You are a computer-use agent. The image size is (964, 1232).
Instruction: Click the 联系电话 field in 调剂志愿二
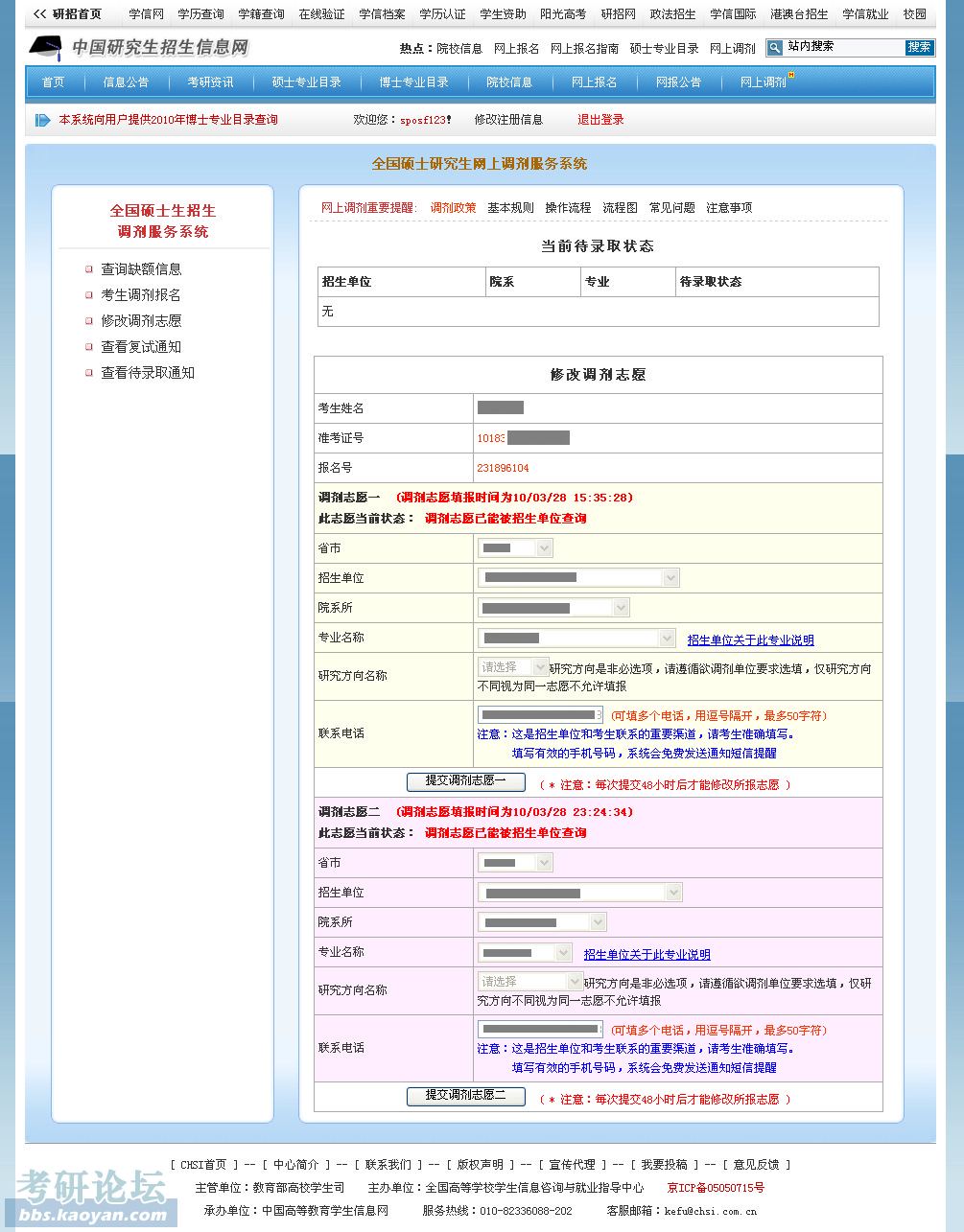(x=540, y=1030)
